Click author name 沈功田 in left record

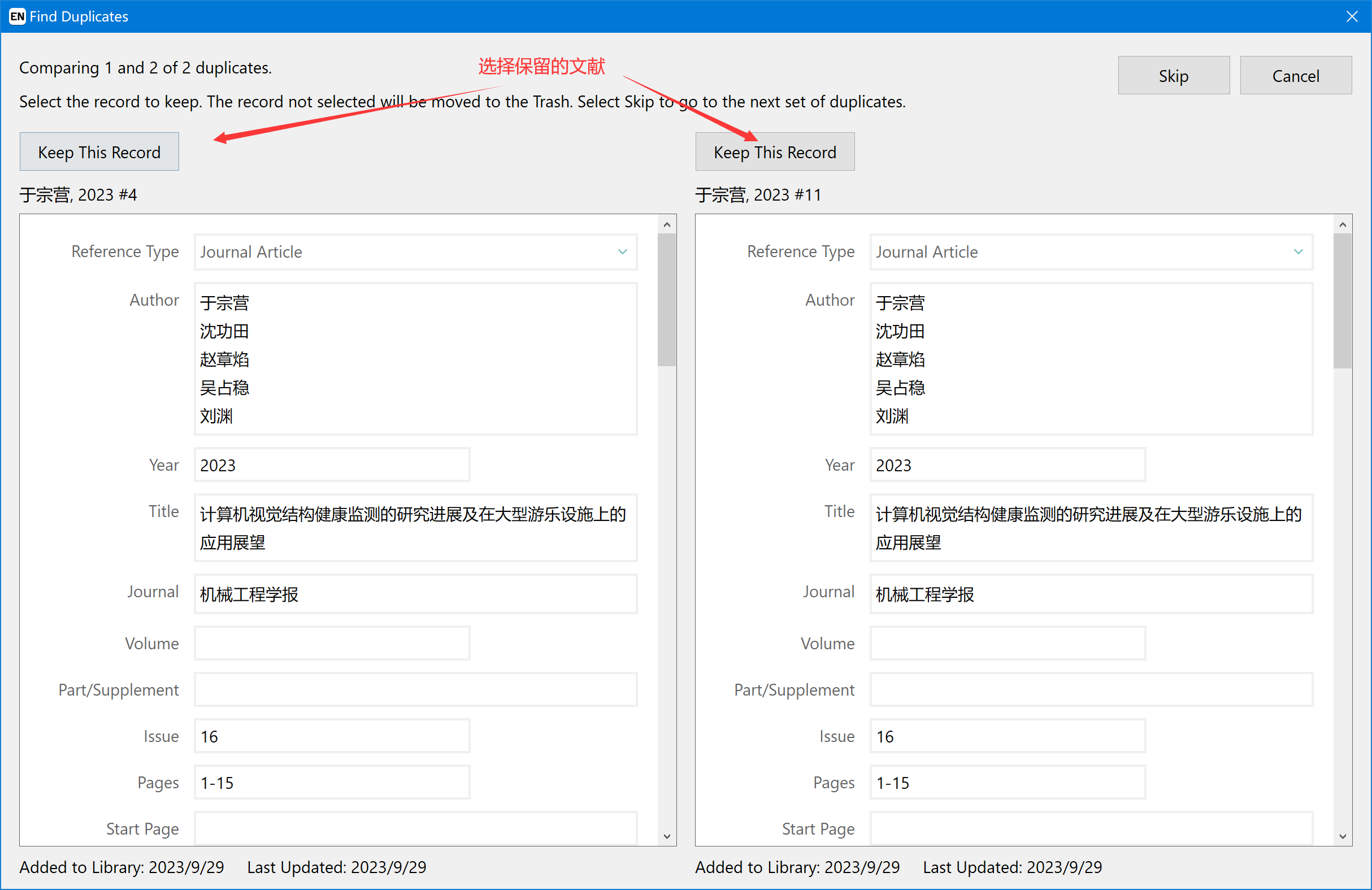point(224,331)
